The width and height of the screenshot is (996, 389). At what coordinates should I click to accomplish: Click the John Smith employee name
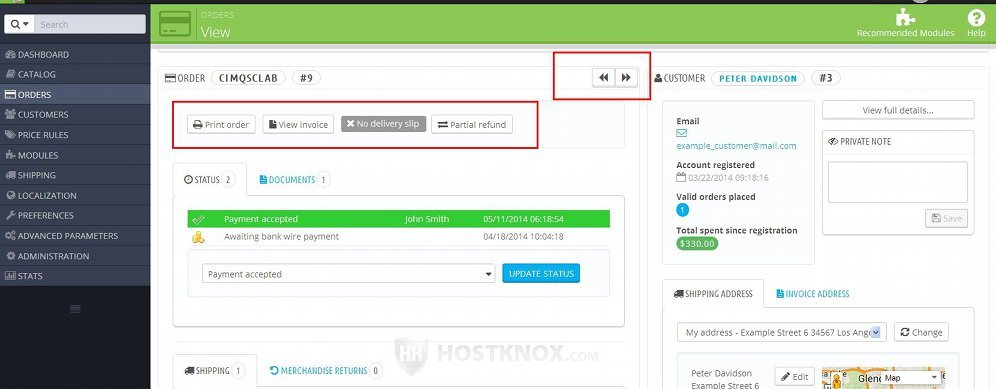coord(427,219)
